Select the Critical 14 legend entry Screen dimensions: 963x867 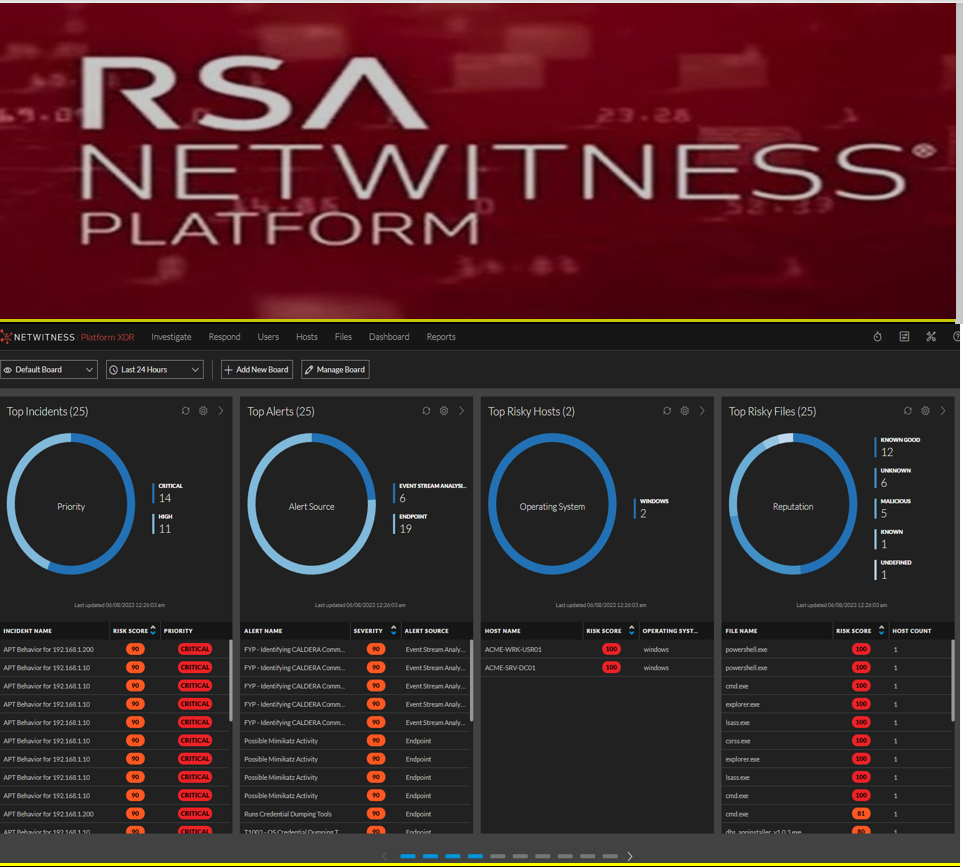pyautogui.click(x=168, y=493)
